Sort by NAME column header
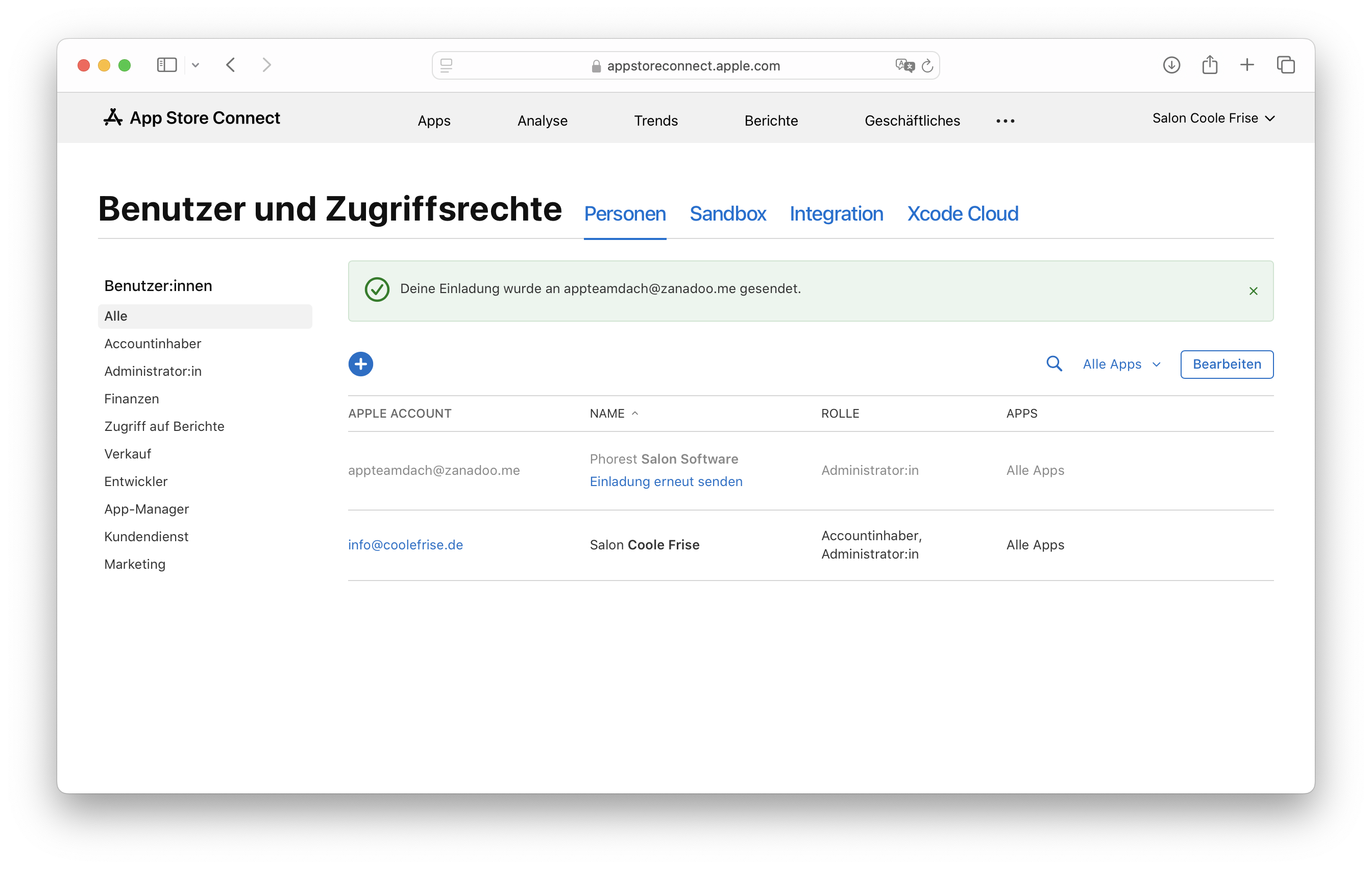Image resolution: width=1372 pixels, height=869 pixels. (614, 413)
